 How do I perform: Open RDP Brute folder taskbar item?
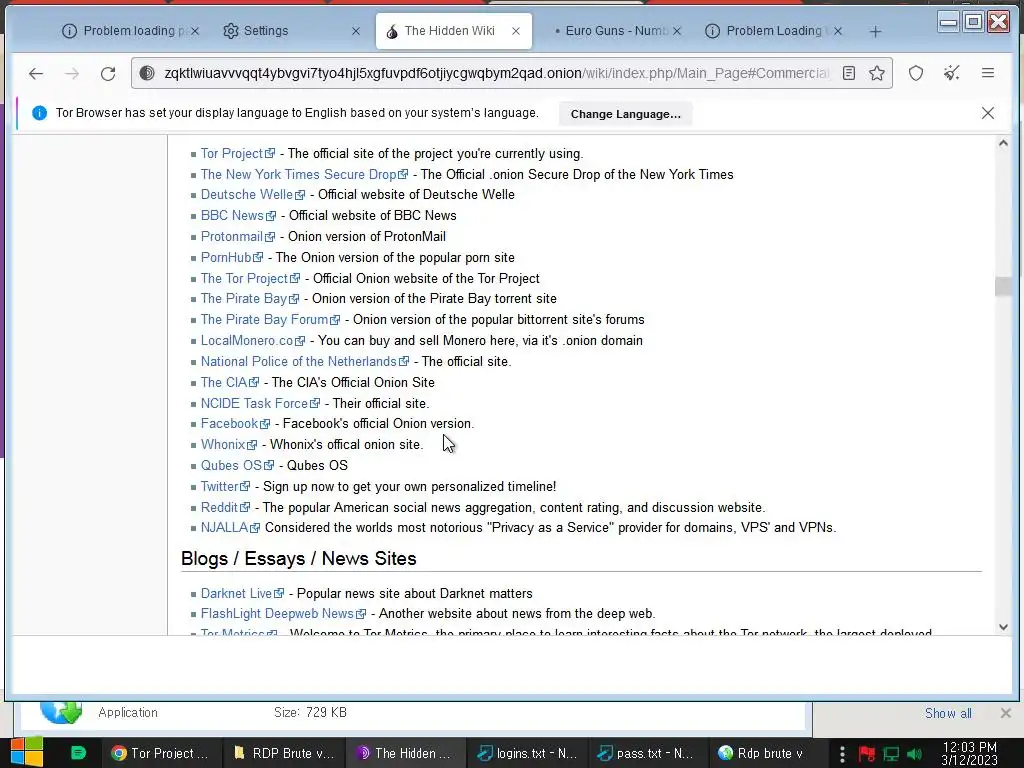click(x=283, y=753)
